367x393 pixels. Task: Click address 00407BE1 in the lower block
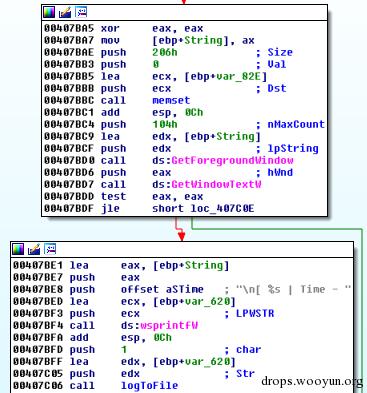click(38, 265)
